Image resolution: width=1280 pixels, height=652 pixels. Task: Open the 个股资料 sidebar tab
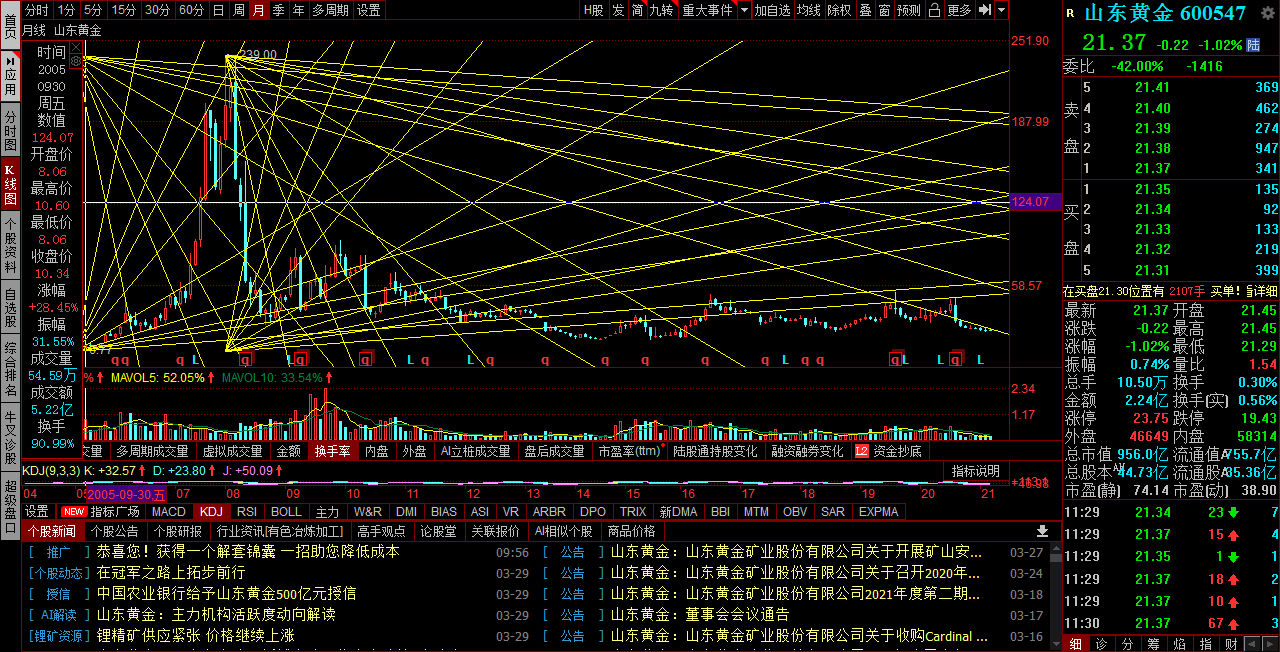pos(10,246)
